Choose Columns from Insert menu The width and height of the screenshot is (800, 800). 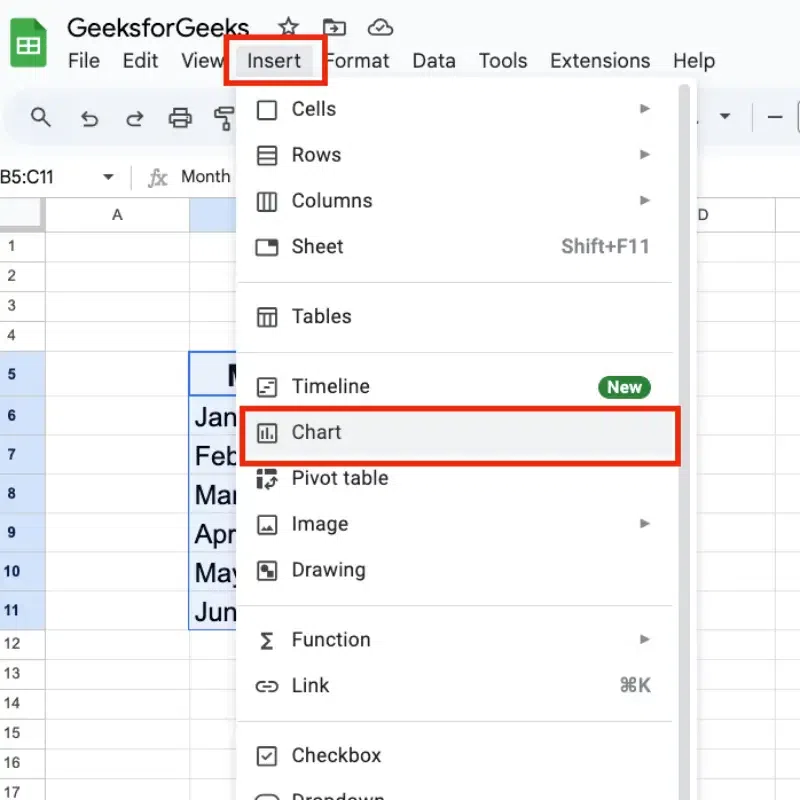(x=458, y=201)
